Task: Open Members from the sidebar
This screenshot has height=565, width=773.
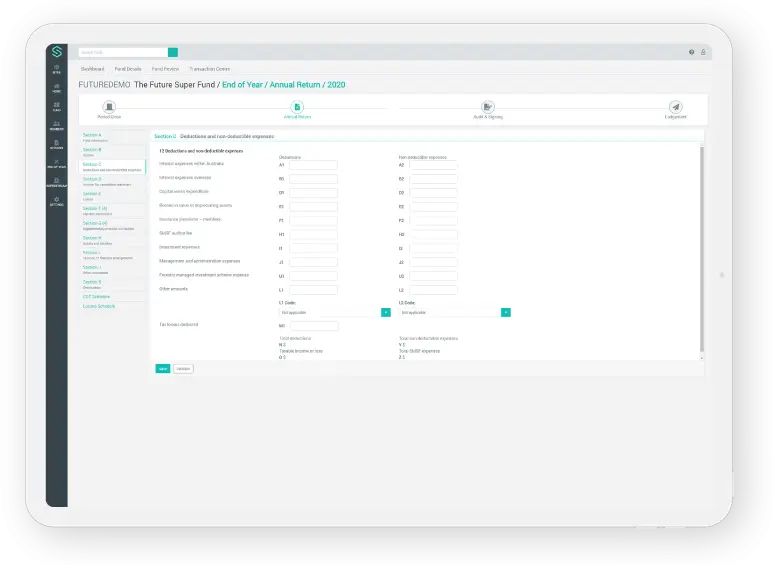Action: (x=56, y=125)
